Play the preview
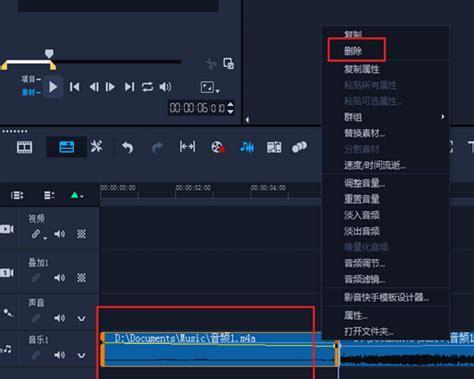This screenshot has height=379, width=474. click(53, 87)
